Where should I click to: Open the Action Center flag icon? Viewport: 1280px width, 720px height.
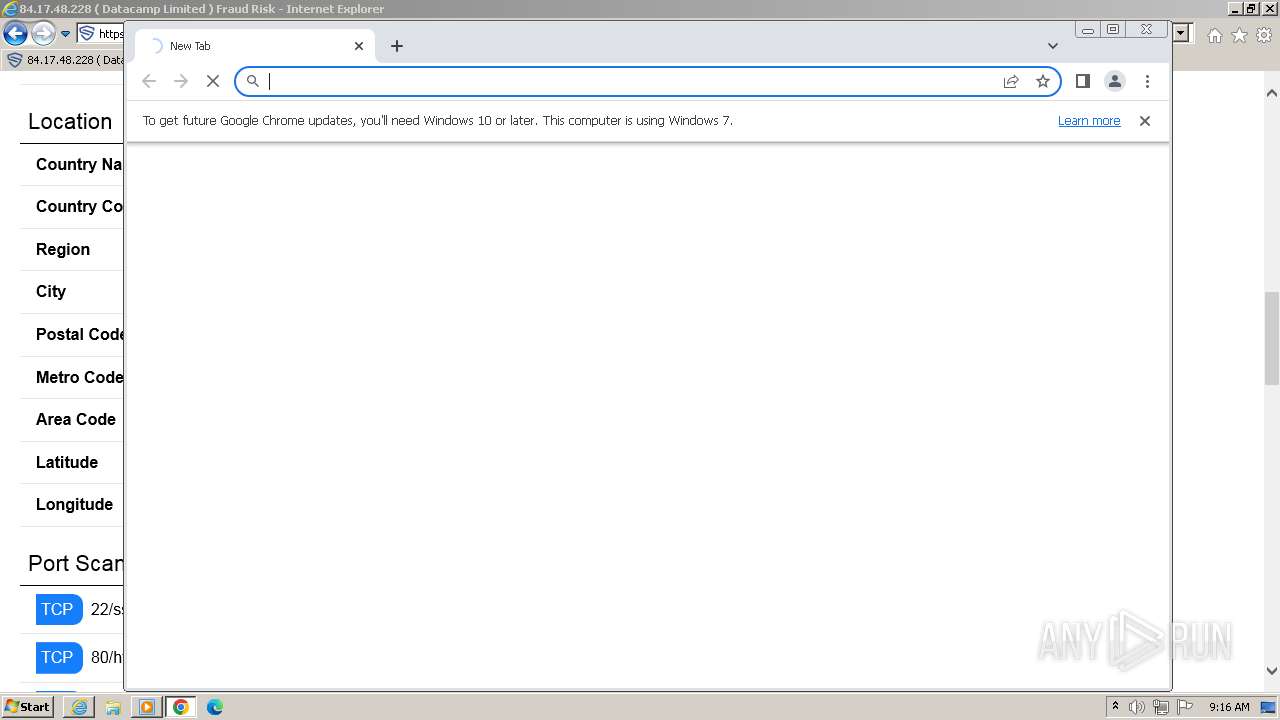click(1183, 707)
